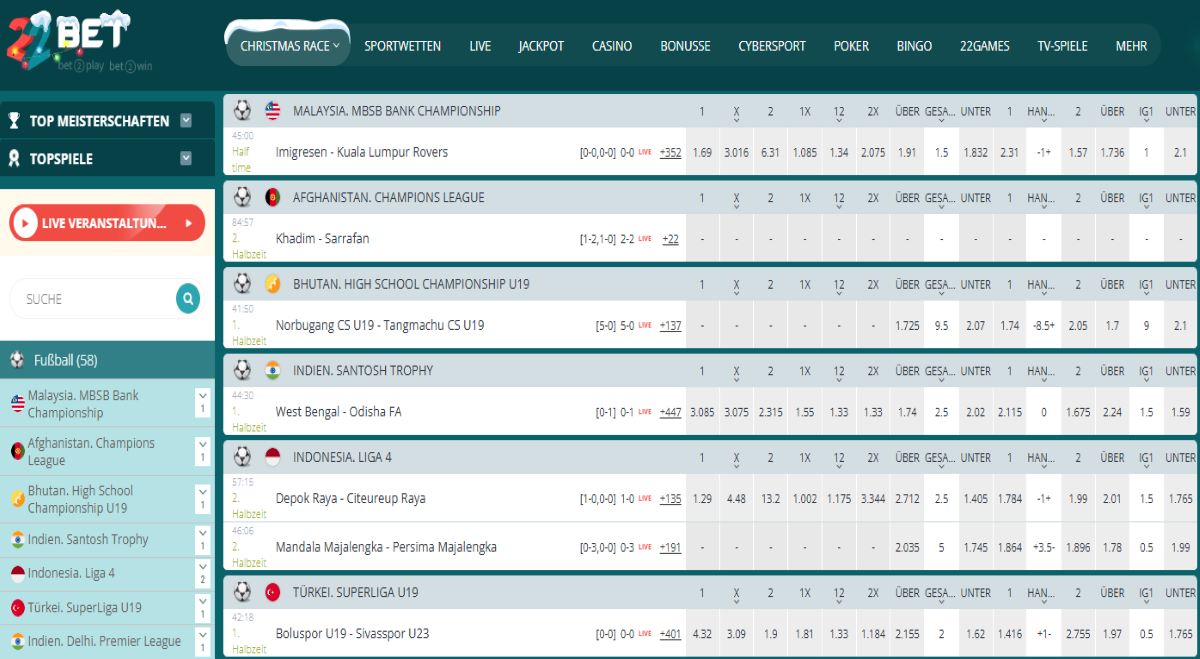Click the India flag in Santosh Trophy header
Screen dimensions: 1200x659
273,370
